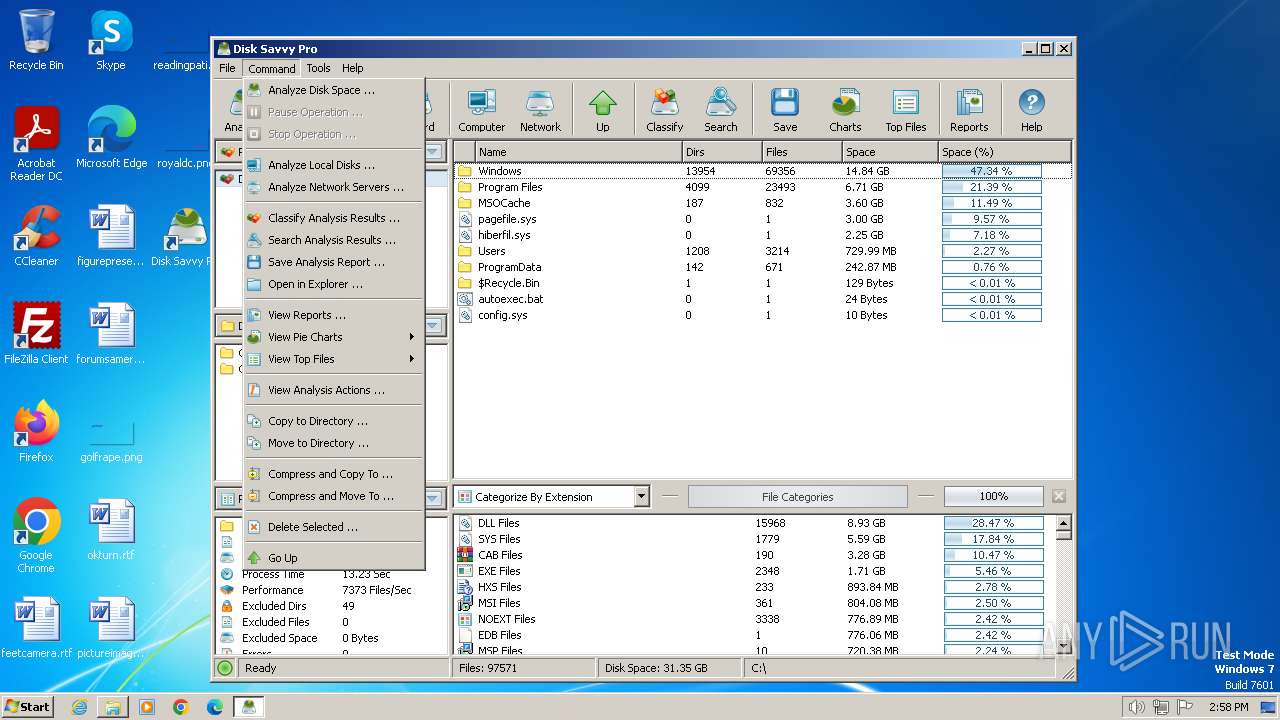Click the Windows folder icon in file list
Screen dimensions: 1280x720
pyautogui.click(x=465, y=171)
